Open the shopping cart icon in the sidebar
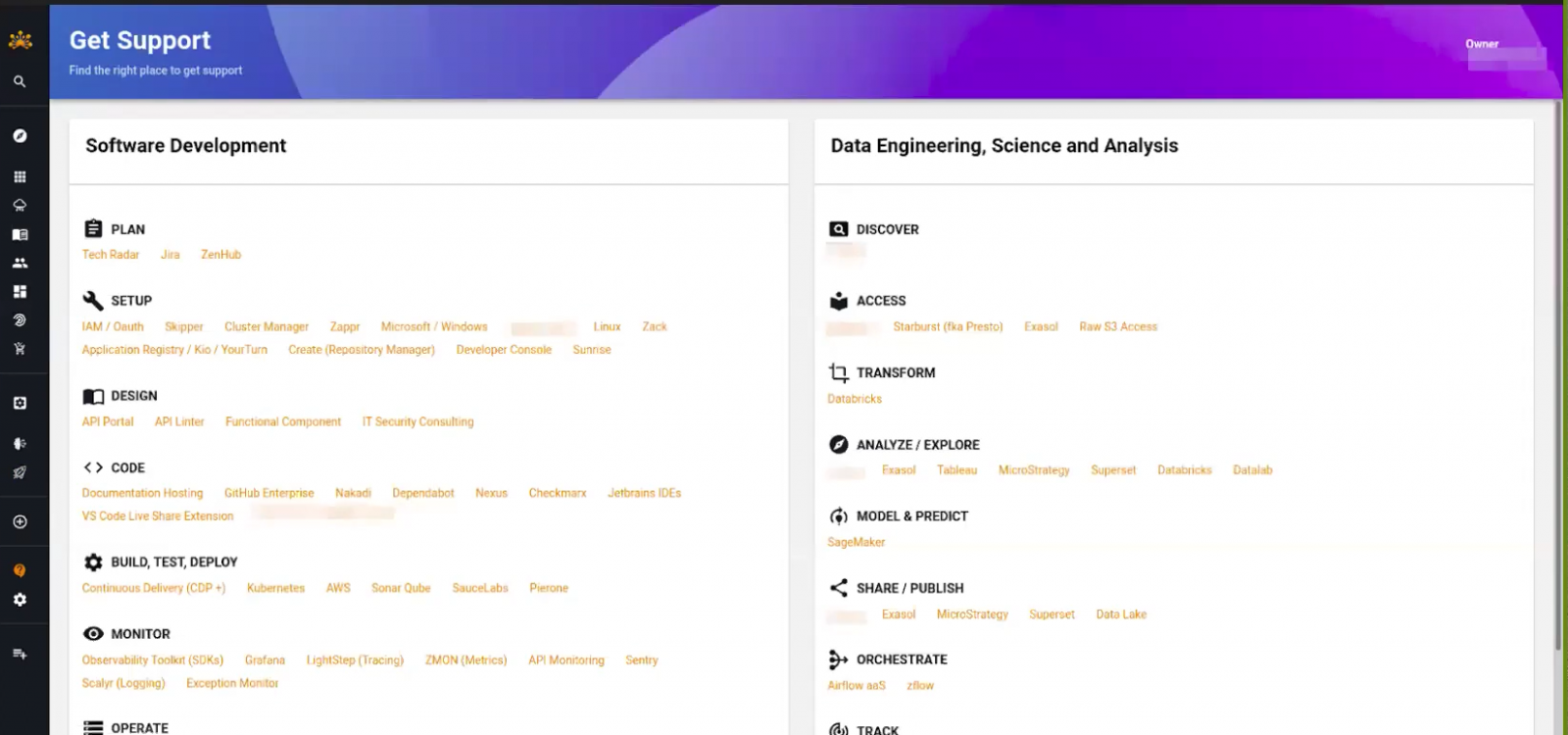The image size is (1568, 735). coord(20,349)
